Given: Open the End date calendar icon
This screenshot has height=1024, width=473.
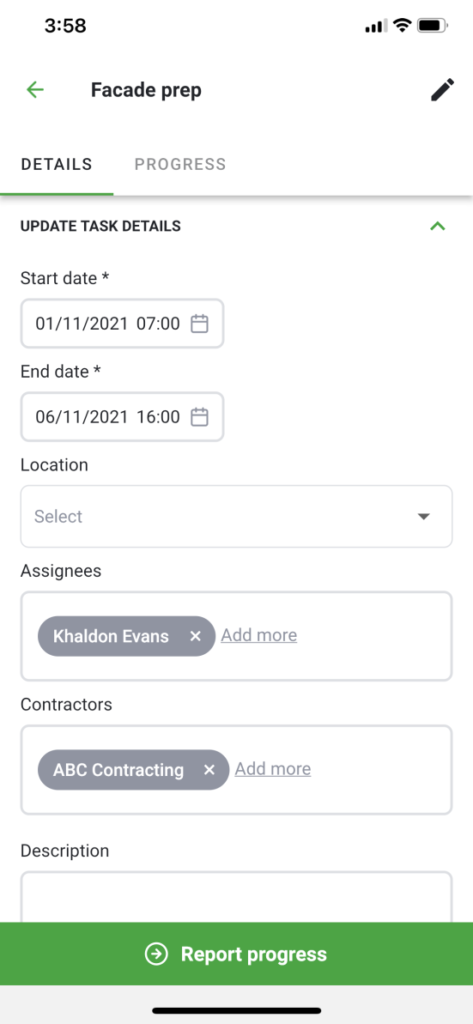Looking at the screenshot, I should (x=199, y=417).
